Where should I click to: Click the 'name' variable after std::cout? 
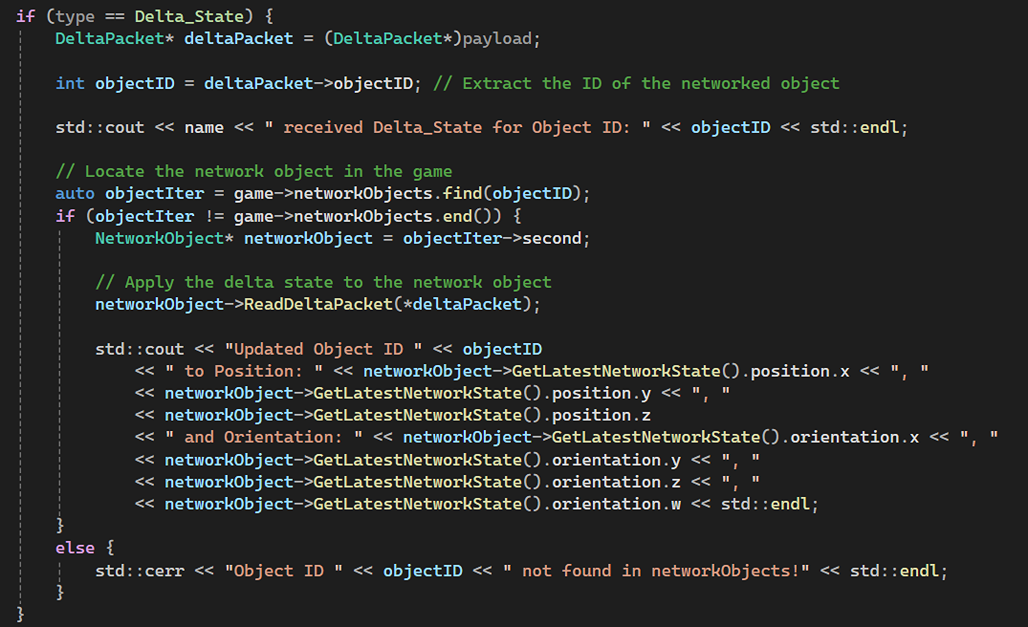pyautogui.click(x=233, y=128)
